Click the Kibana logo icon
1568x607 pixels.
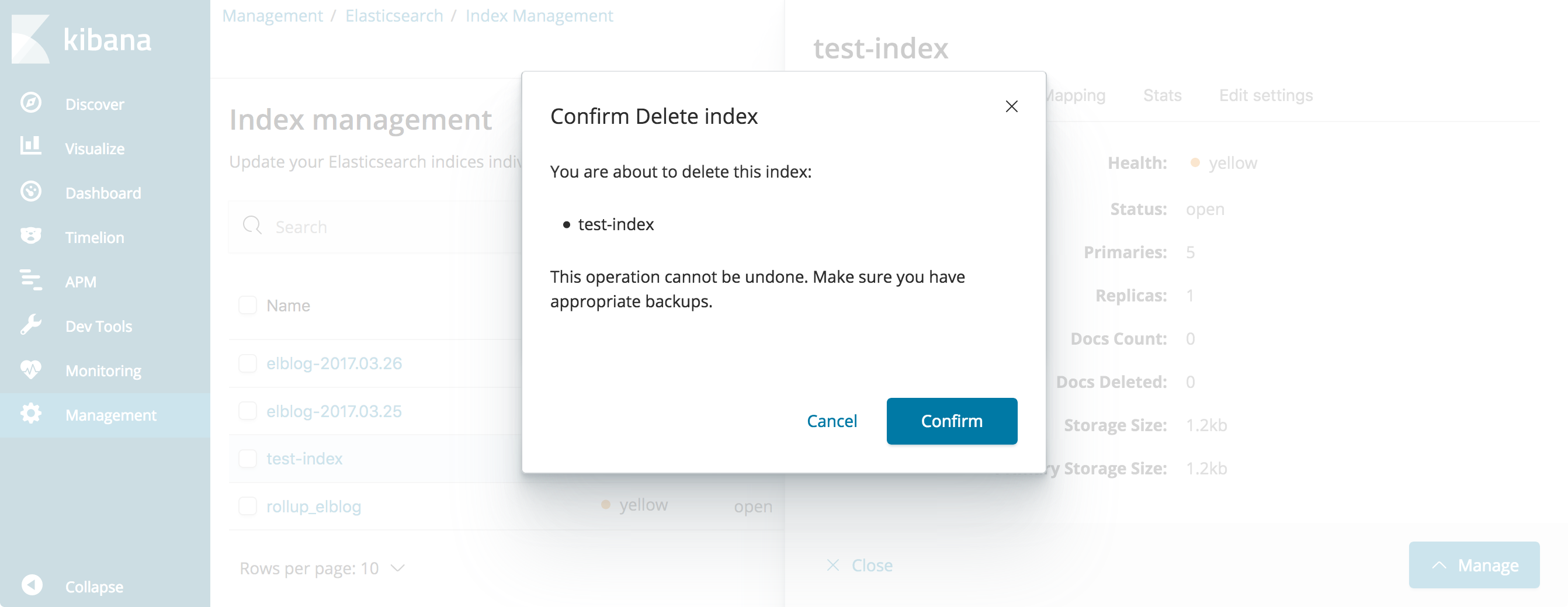(30, 39)
